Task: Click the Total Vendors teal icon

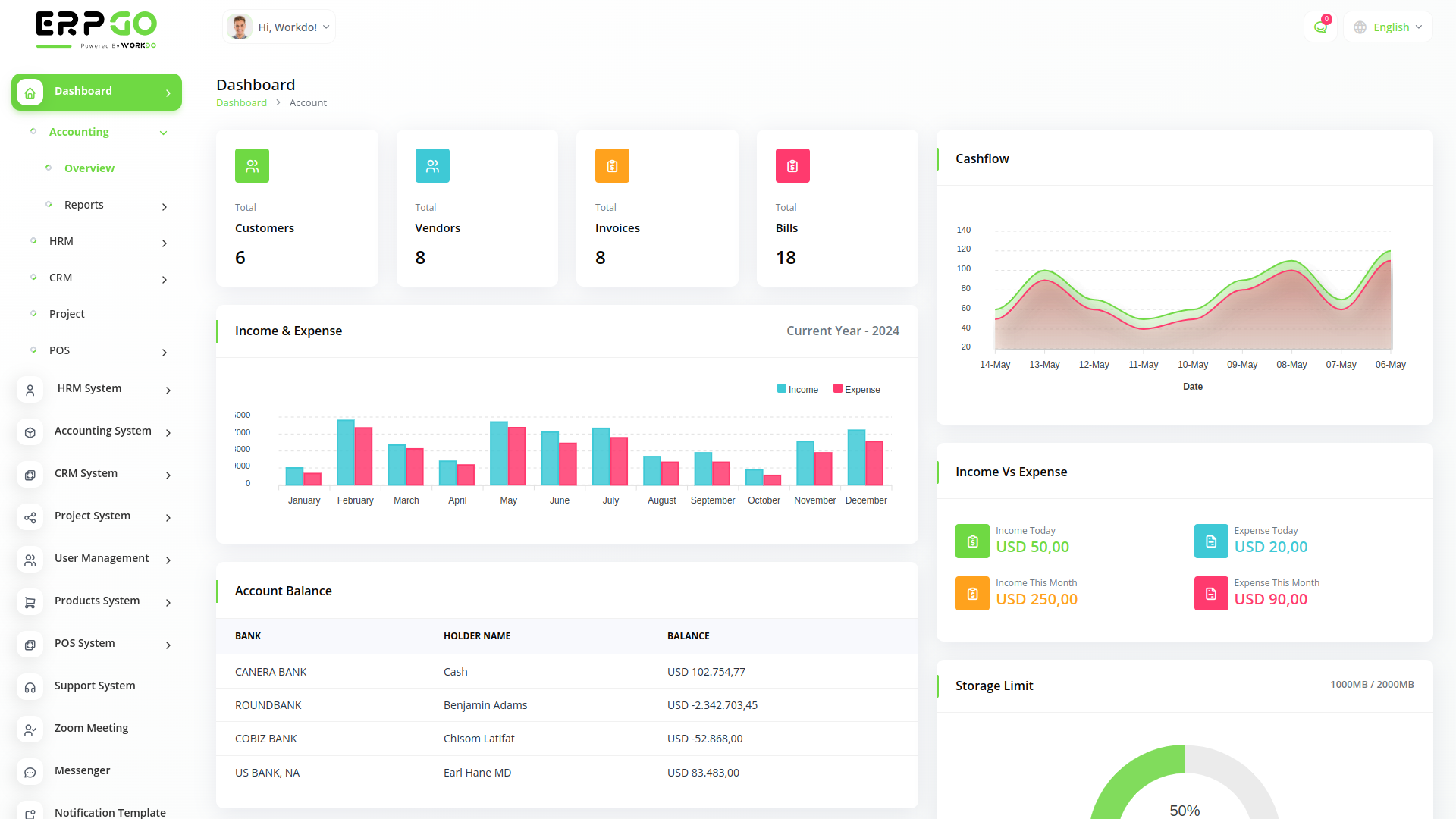Action: (432, 166)
